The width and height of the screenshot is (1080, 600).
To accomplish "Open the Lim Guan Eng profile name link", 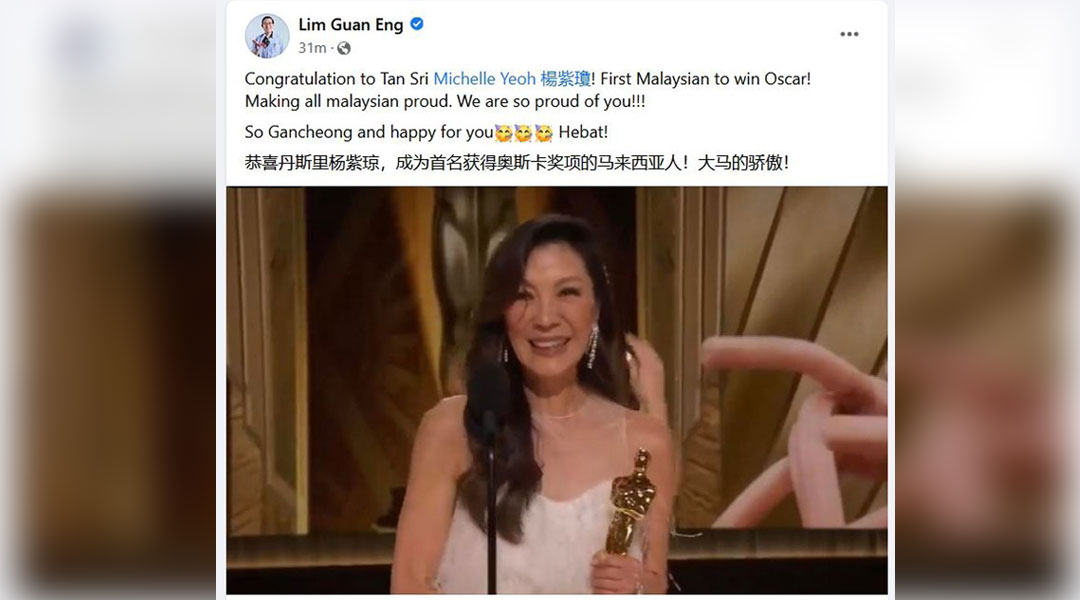I will 351,25.
